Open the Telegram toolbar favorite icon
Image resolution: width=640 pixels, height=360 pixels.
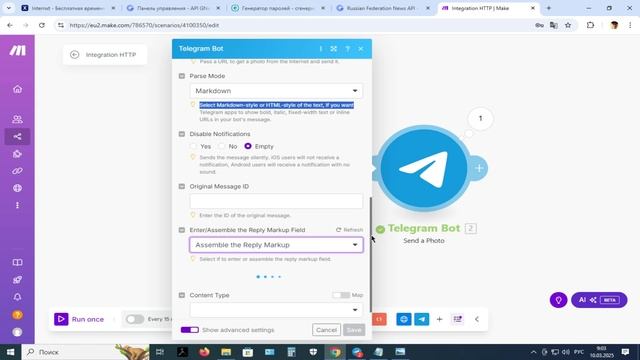click(422, 319)
